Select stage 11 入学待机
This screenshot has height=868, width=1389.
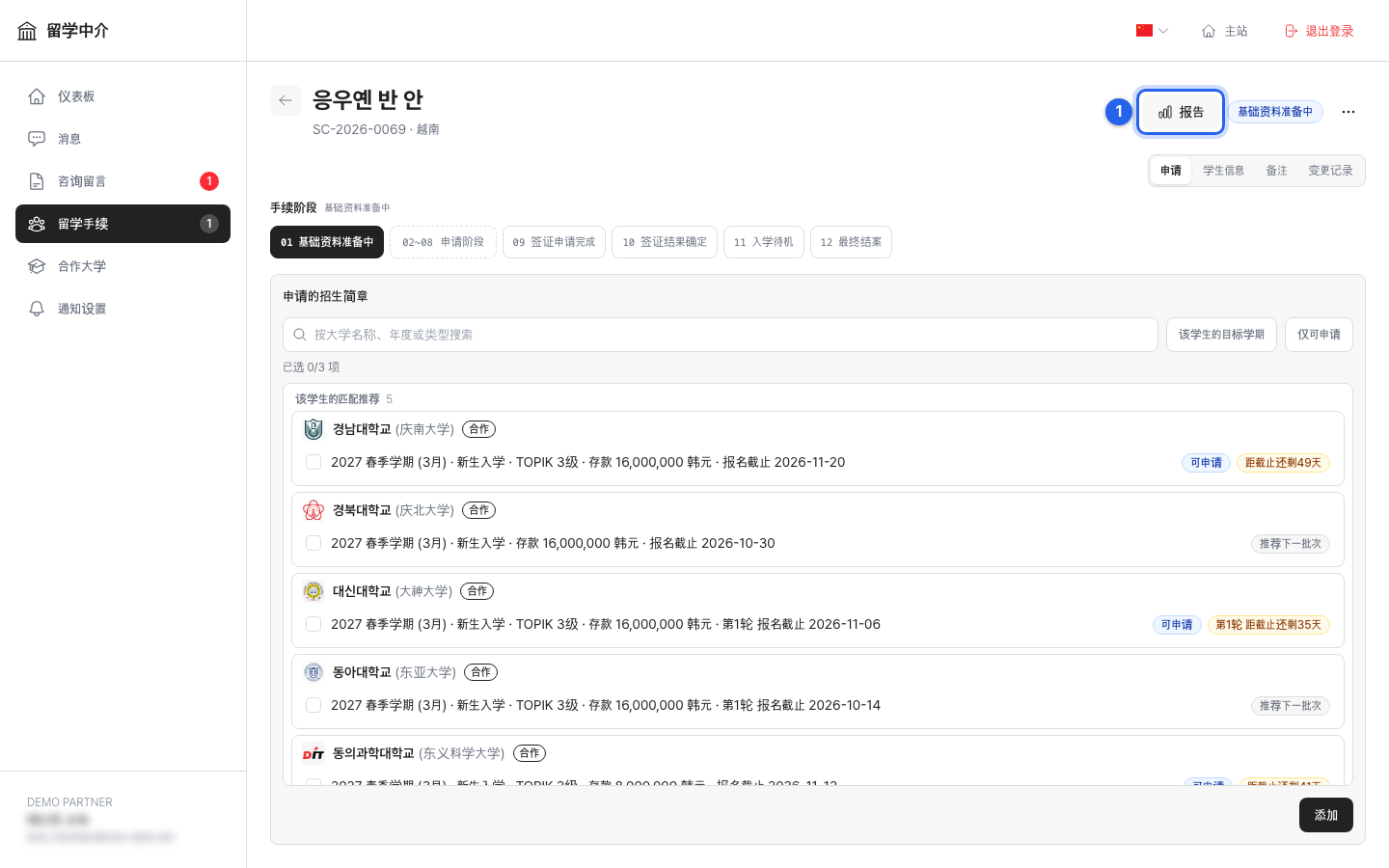click(x=763, y=242)
